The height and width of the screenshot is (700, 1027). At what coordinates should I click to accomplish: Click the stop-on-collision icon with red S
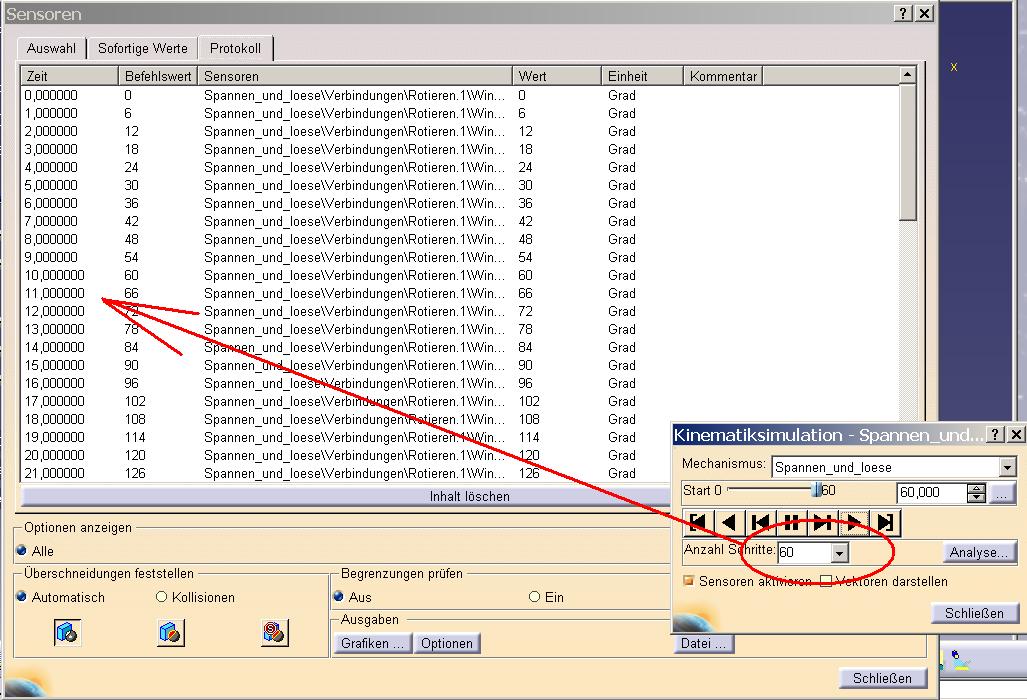(274, 633)
